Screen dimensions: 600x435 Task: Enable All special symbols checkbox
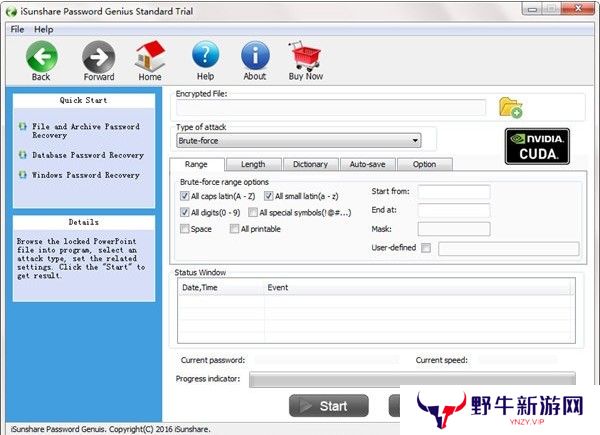click(x=253, y=212)
